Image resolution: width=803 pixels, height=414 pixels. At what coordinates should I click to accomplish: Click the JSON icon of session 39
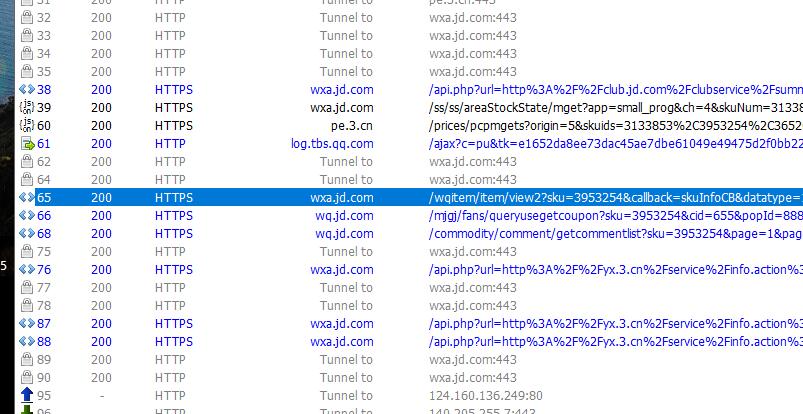coord(27,108)
